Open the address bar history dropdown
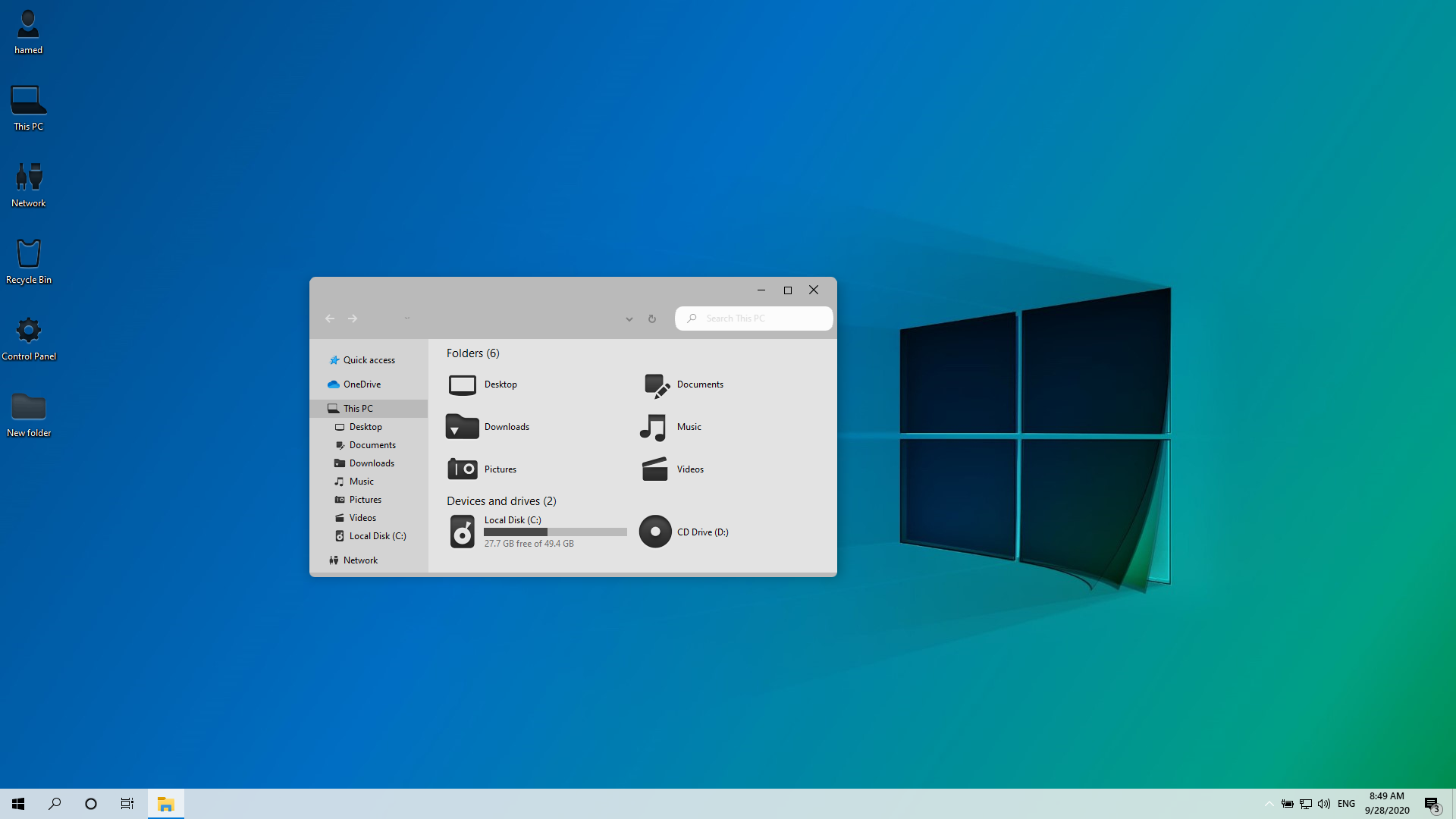The width and height of the screenshot is (1456, 819). click(629, 319)
